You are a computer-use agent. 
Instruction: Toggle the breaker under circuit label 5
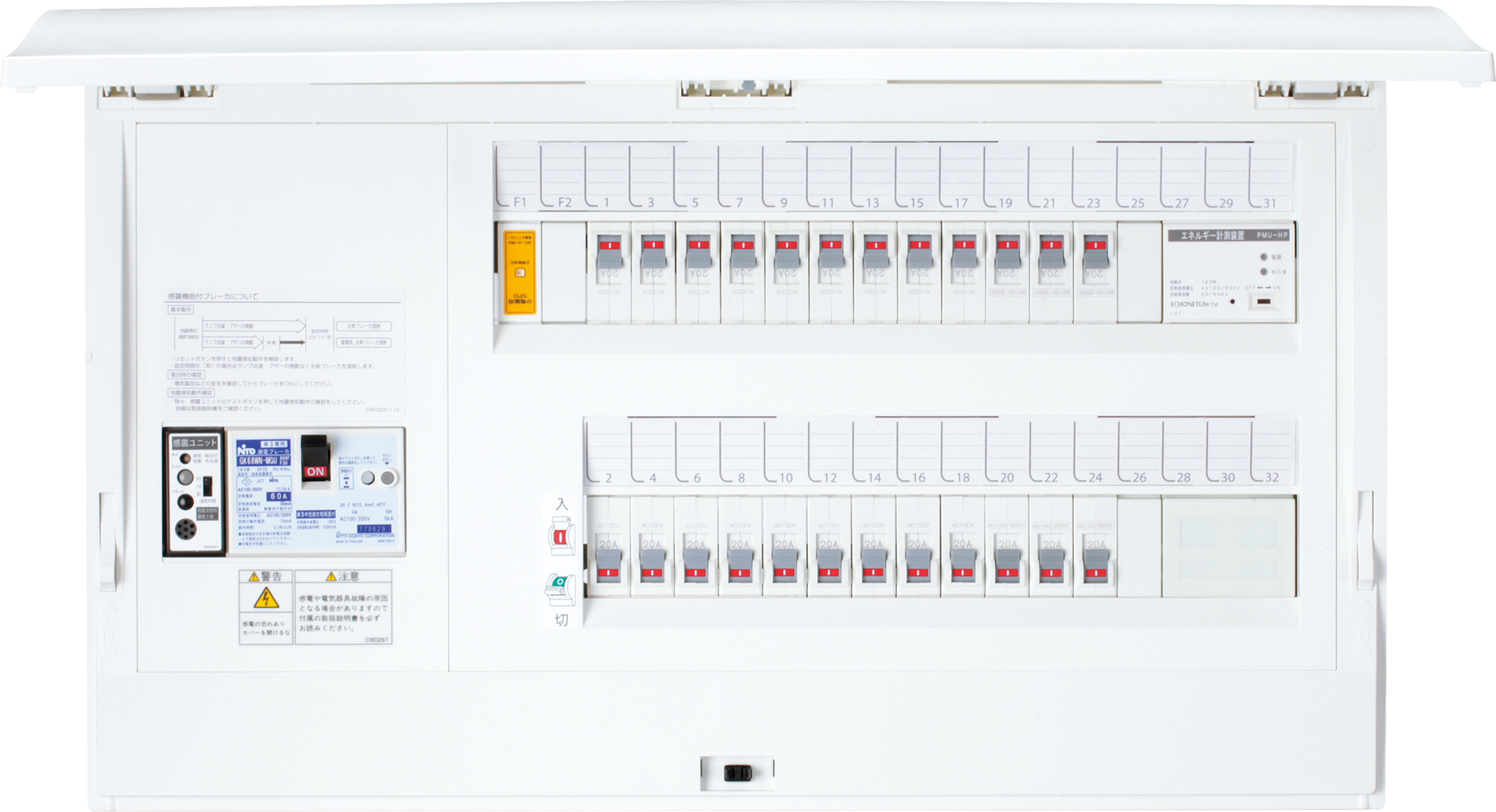pyautogui.click(x=698, y=251)
